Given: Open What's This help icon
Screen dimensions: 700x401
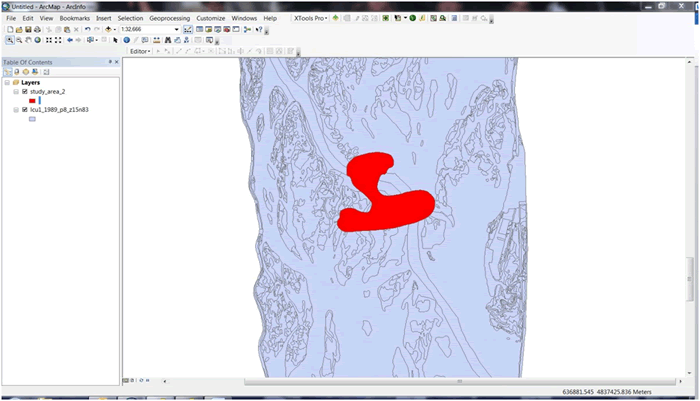Looking at the screenshot, I should tap(259, 29).
